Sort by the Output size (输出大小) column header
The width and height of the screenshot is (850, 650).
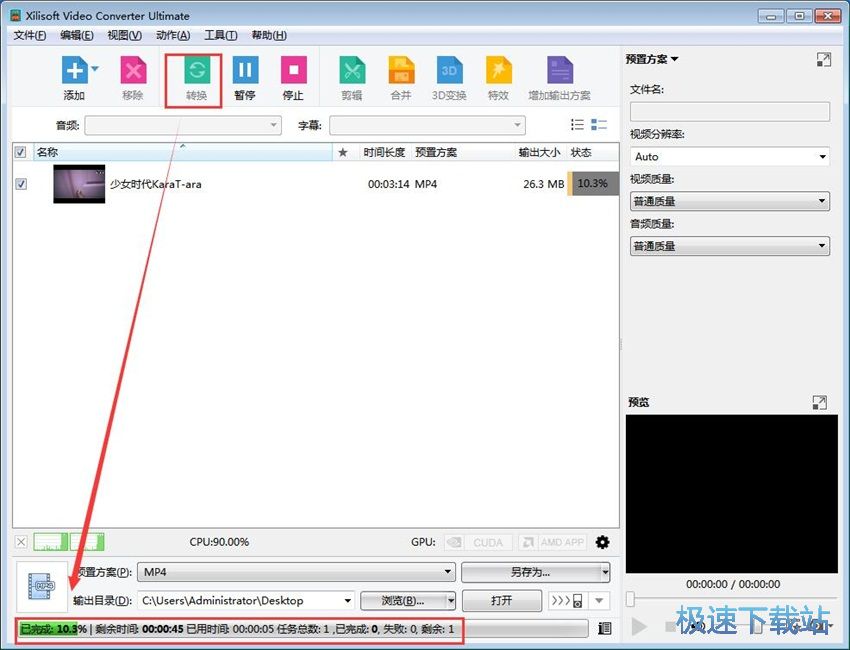[539, 152]
